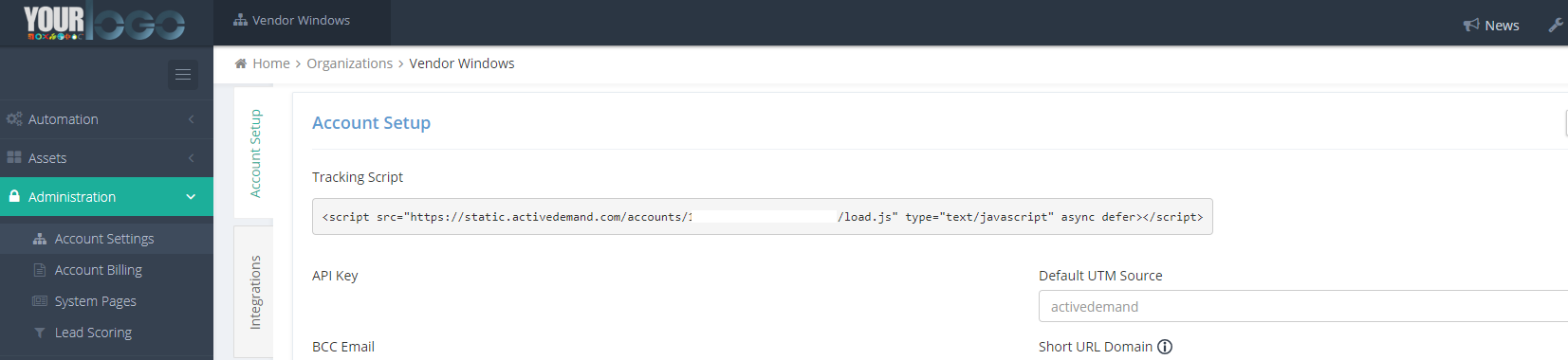Click the Lead Scoring funnel icon
This screenshot has width=1568, height=360.
click(40, 333)
